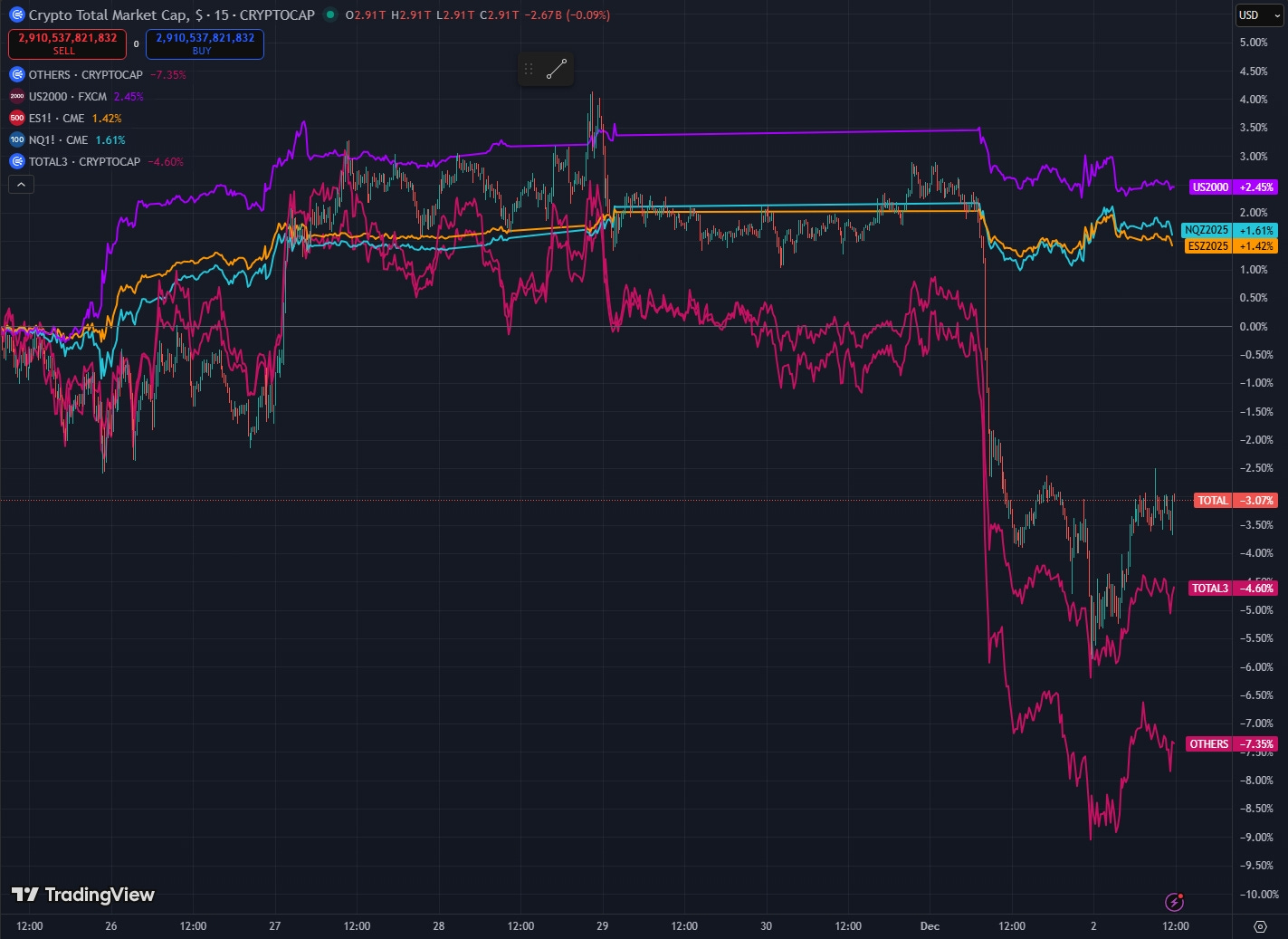
Task: Click the SELL price button
Action: [67, 43]
